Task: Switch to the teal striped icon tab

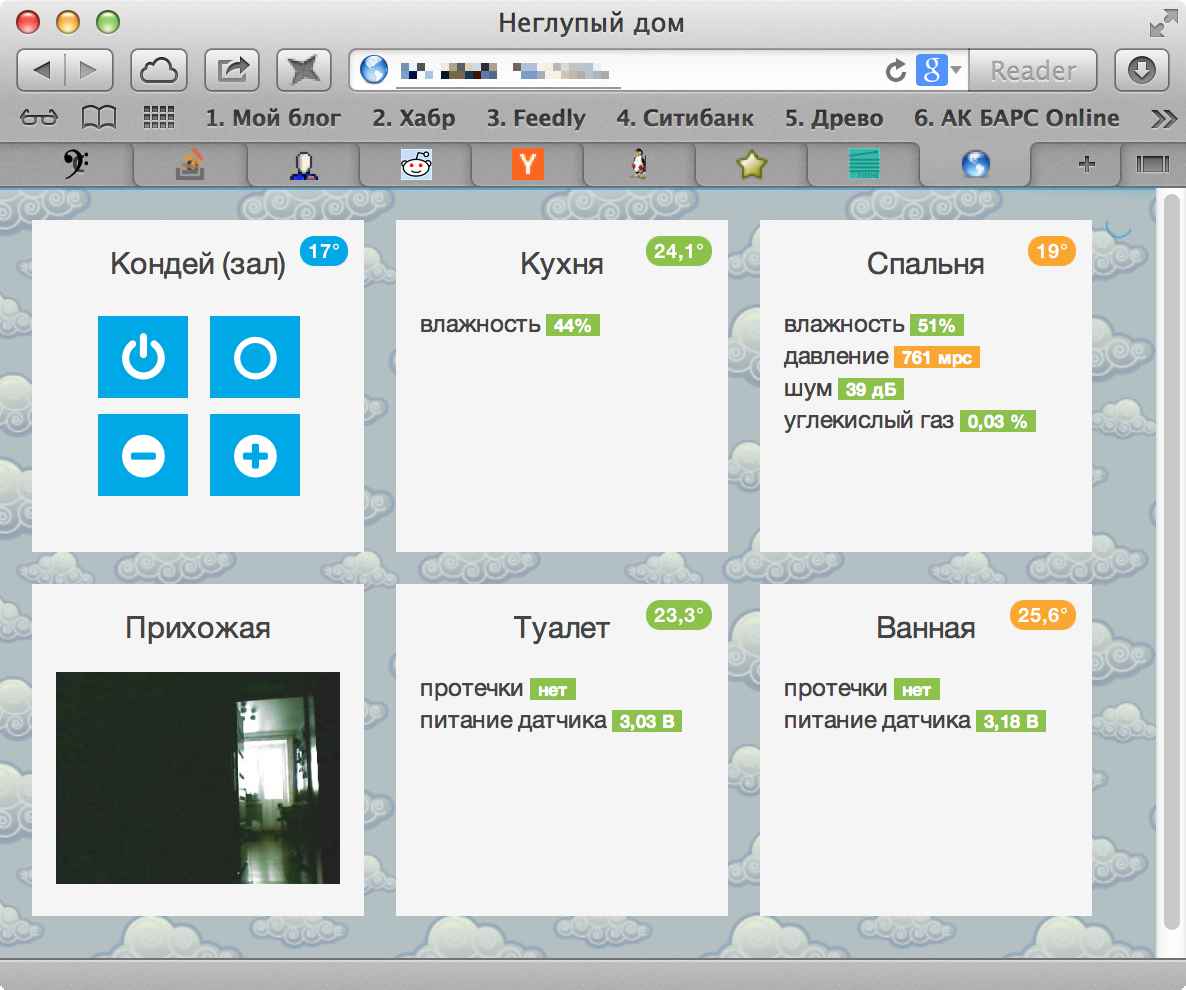Action: click(x=864, y=164)
